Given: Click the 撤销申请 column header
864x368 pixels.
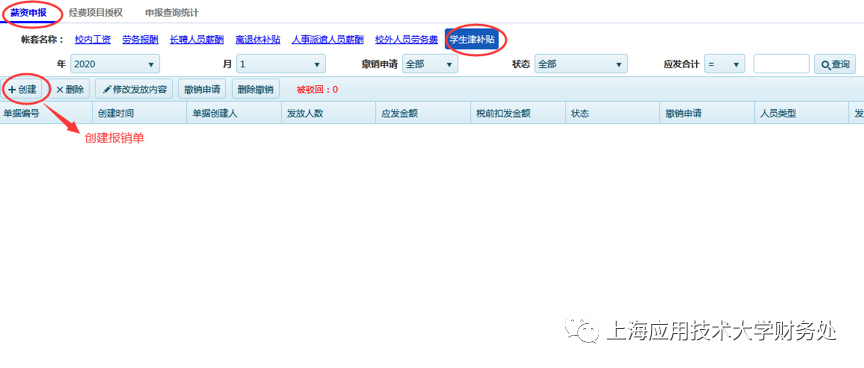Looking at the screenshot, I should (x=706, y=113).
